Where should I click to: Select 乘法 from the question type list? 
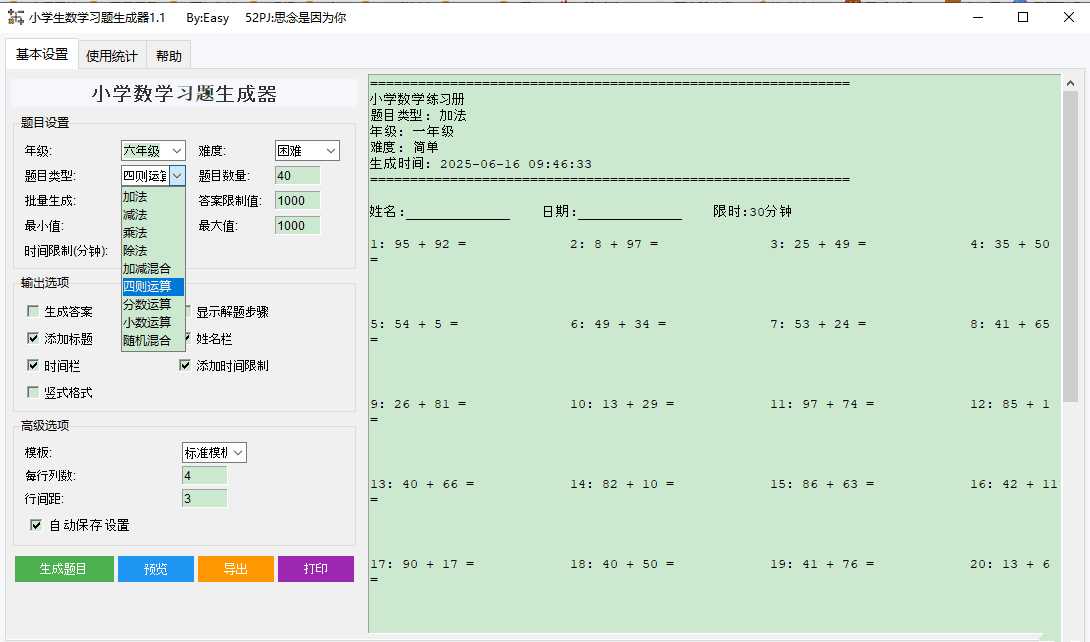pos(135,230)
